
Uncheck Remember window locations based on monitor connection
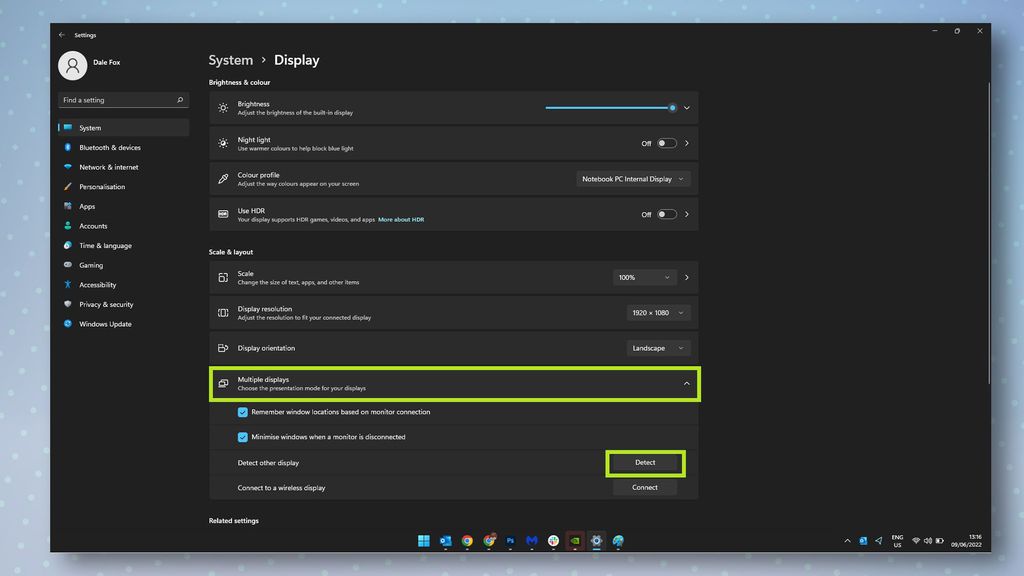[x=242, y=411]
